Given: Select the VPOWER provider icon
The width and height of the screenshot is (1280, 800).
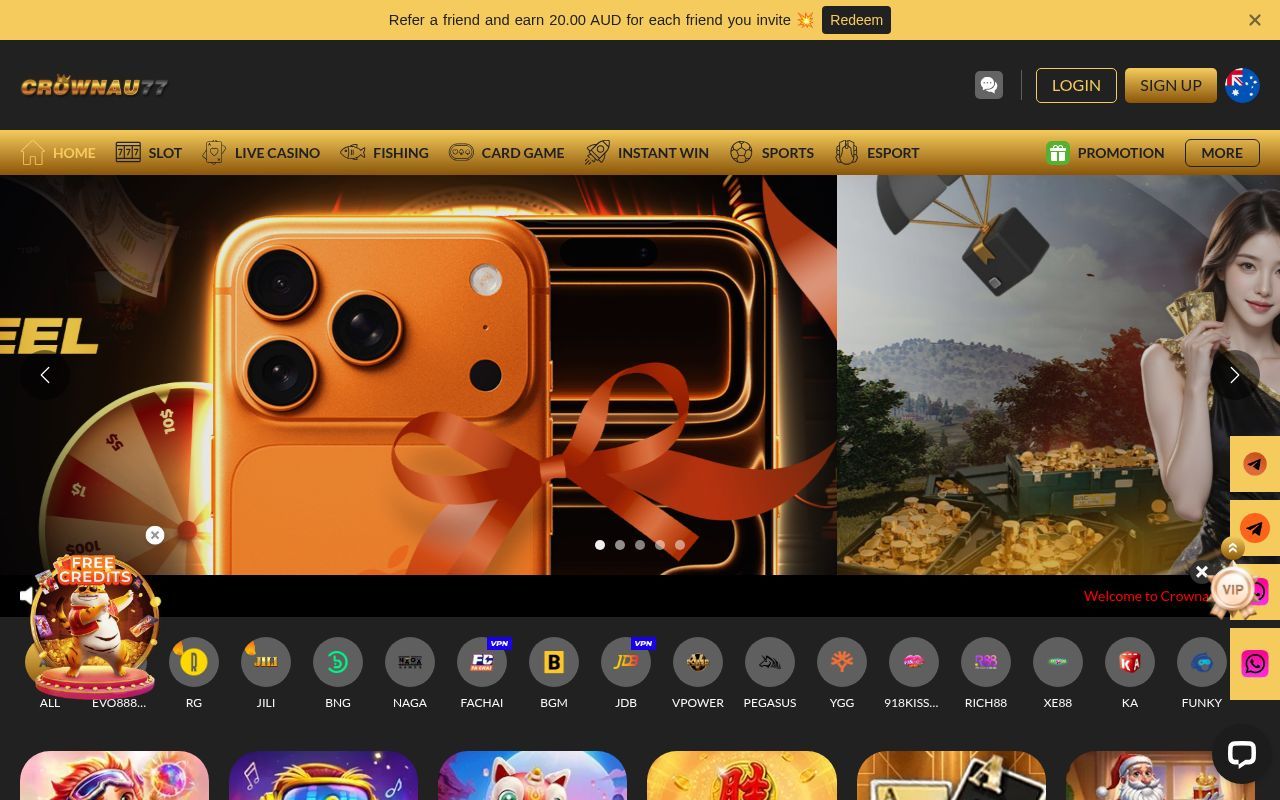Looking at the screenshot, I should coord(698,662).
